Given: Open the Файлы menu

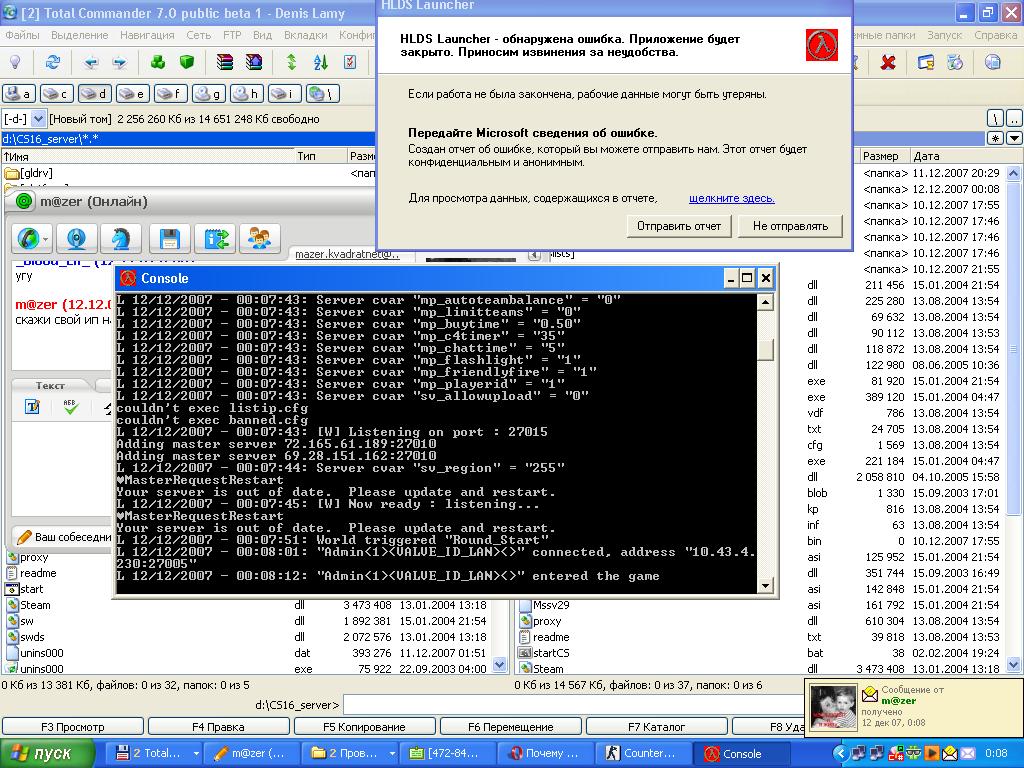Looking at the screenshot, I should click(22, 35).
